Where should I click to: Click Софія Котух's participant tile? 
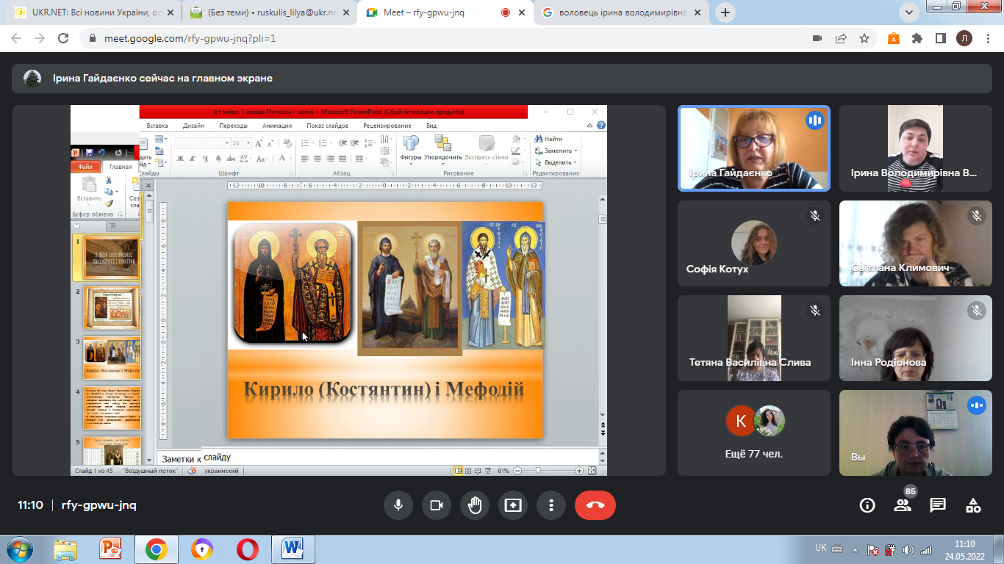click(x=753, y=242)
